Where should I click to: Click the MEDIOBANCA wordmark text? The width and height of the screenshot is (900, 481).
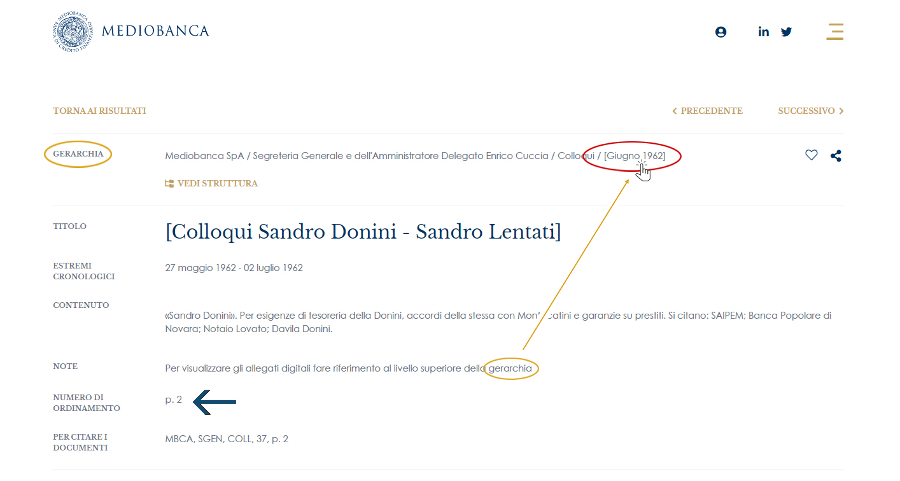(x=156, y=31)
